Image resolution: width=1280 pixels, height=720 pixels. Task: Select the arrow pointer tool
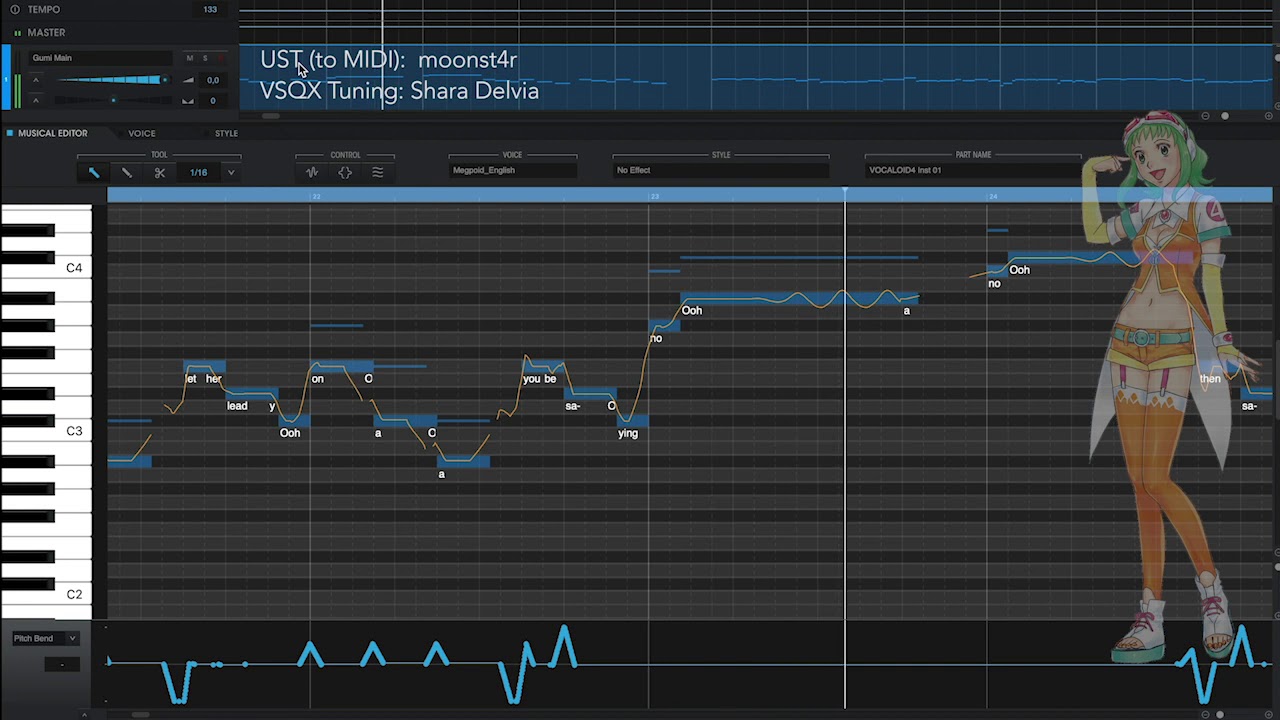pyautogui.click(x=94, y=172)
